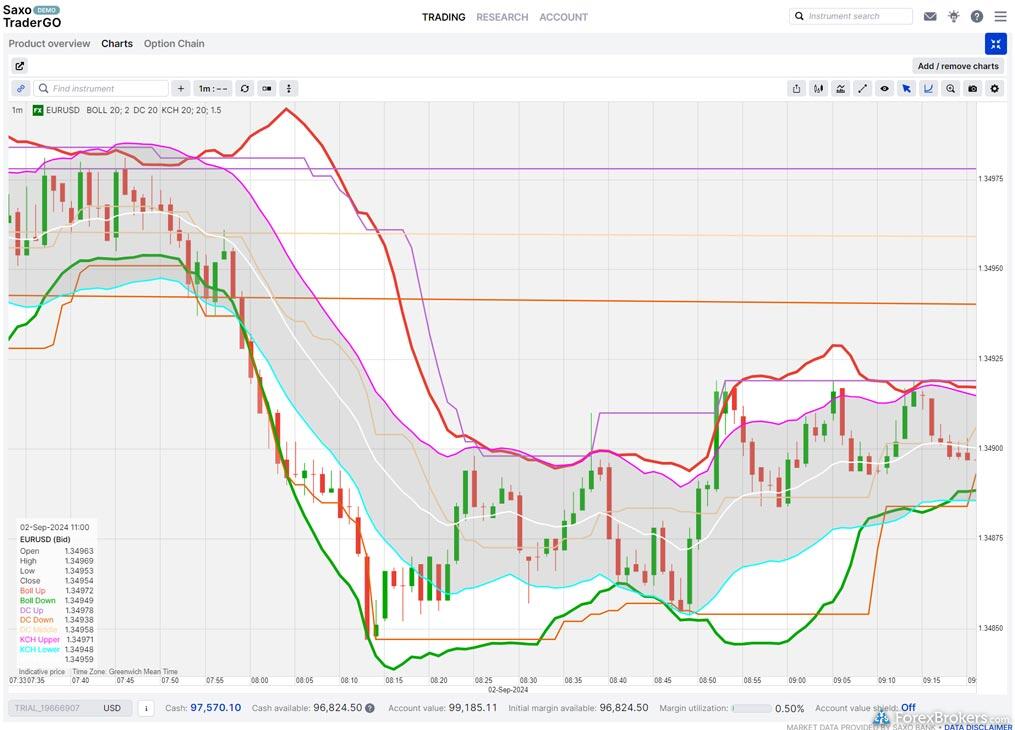
Task: Toggle the instrument link chain button
Action: (x=20, y=88)
